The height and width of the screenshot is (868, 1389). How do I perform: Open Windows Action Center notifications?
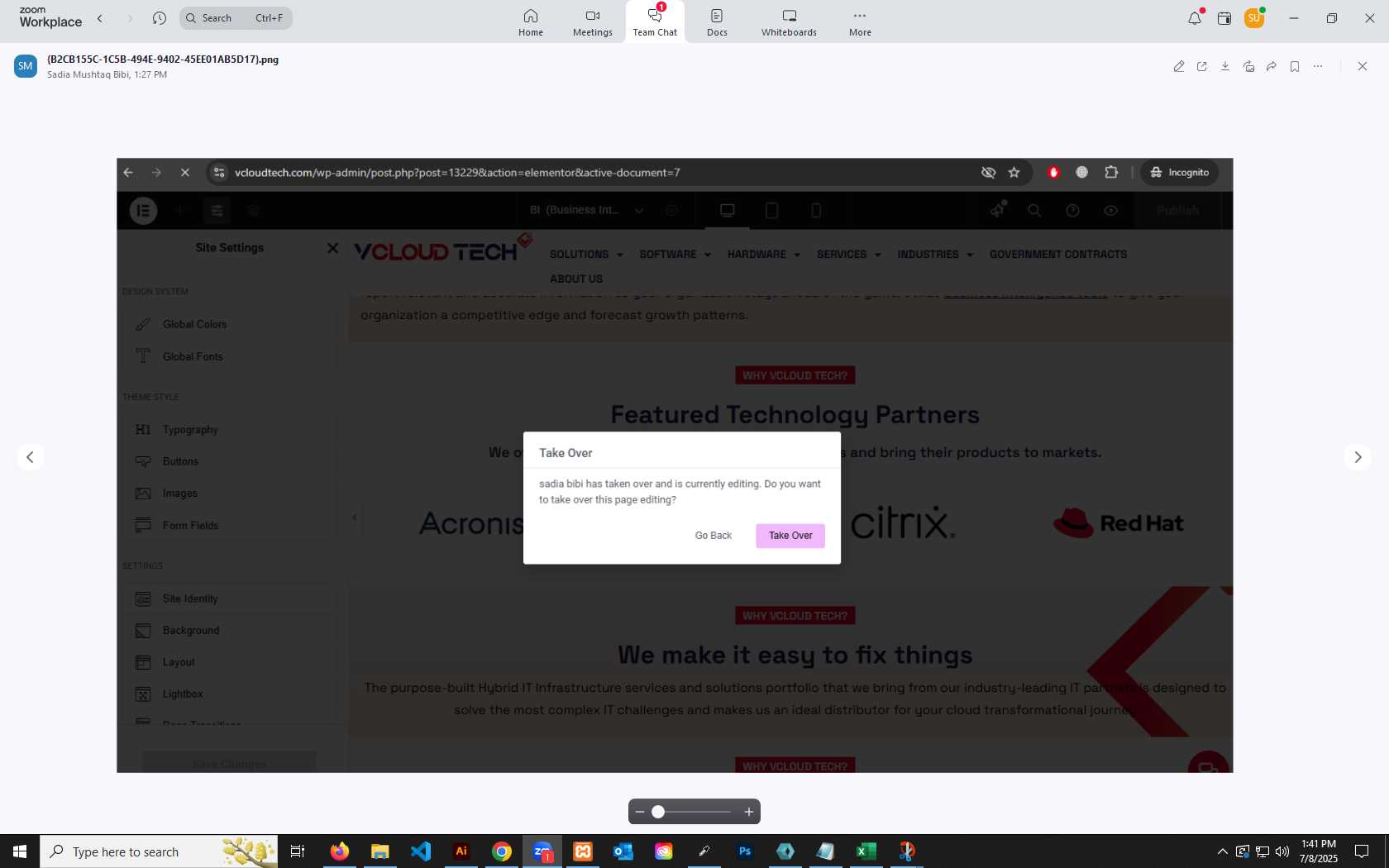1362,851
